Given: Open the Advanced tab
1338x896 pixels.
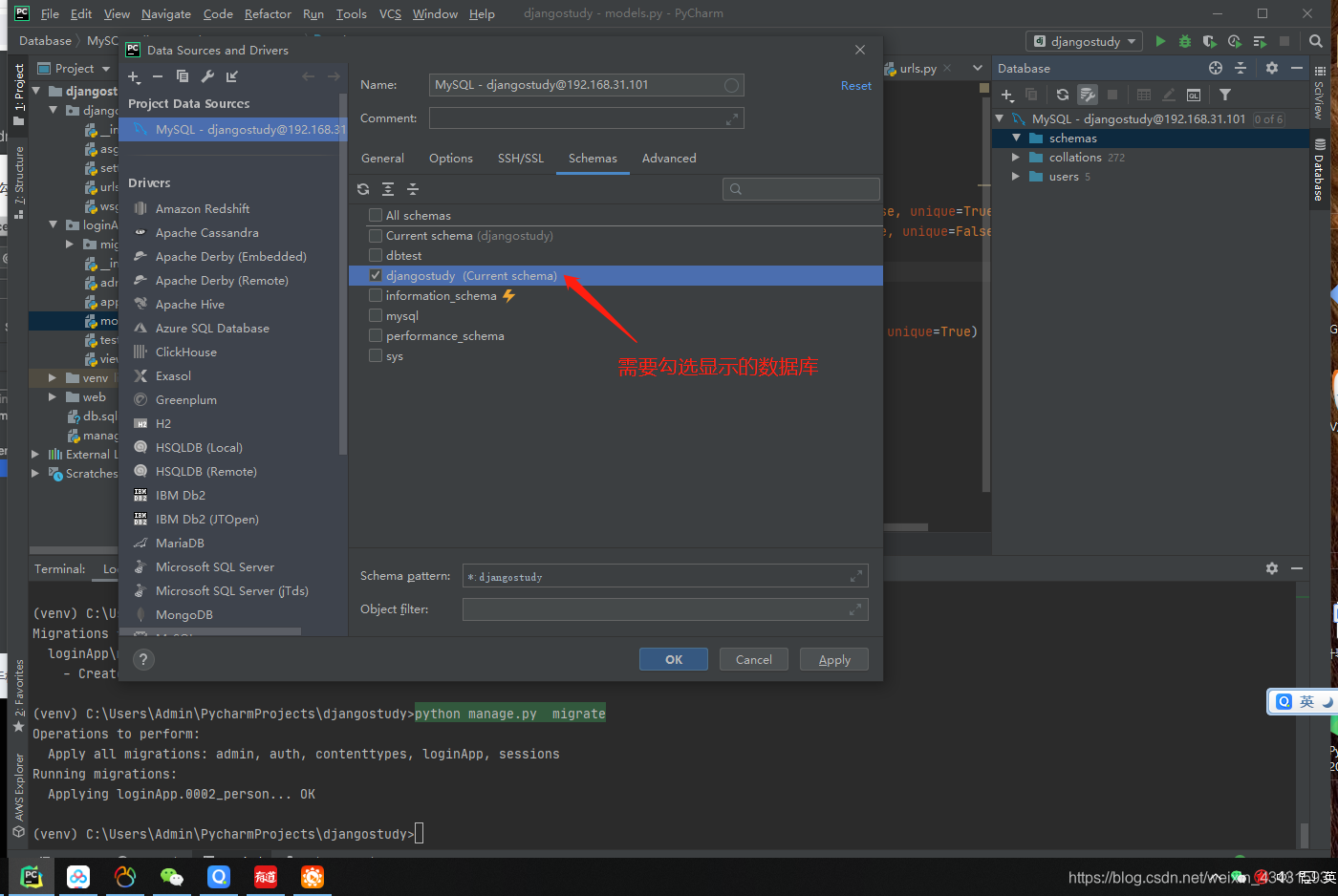Looking at the screenshot, I should 669,159.
